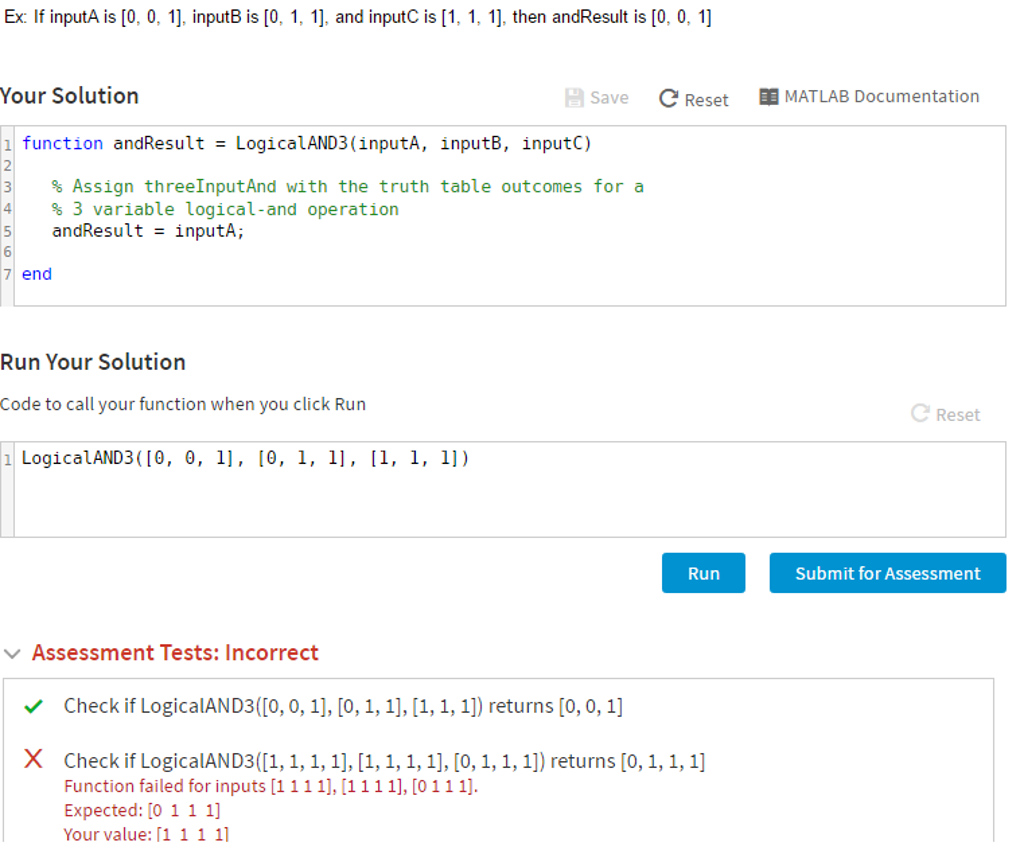Submit the solution for assessment
1024x858 pixels.
click(x=887, y=573)
